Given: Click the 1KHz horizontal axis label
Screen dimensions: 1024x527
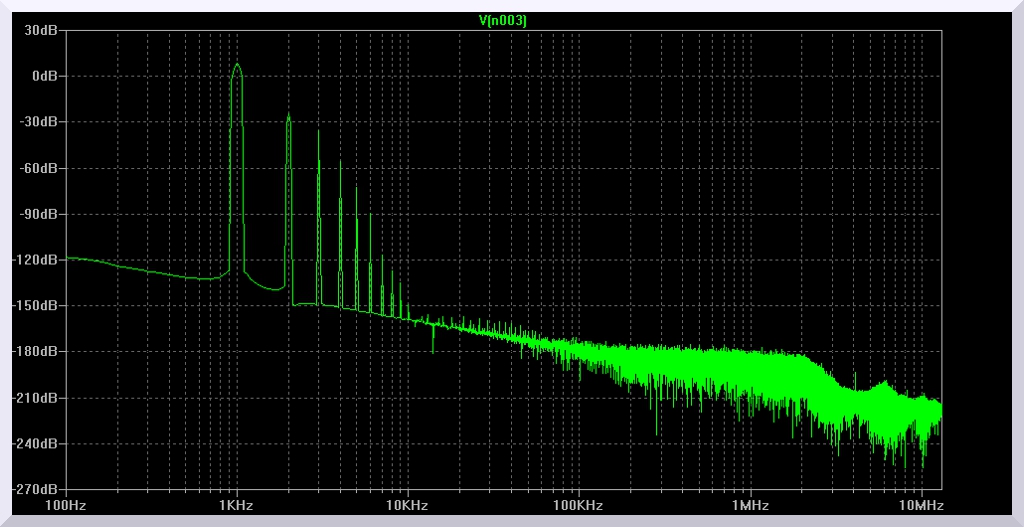Looking at the screenshot, I should [x=236, y=507].
